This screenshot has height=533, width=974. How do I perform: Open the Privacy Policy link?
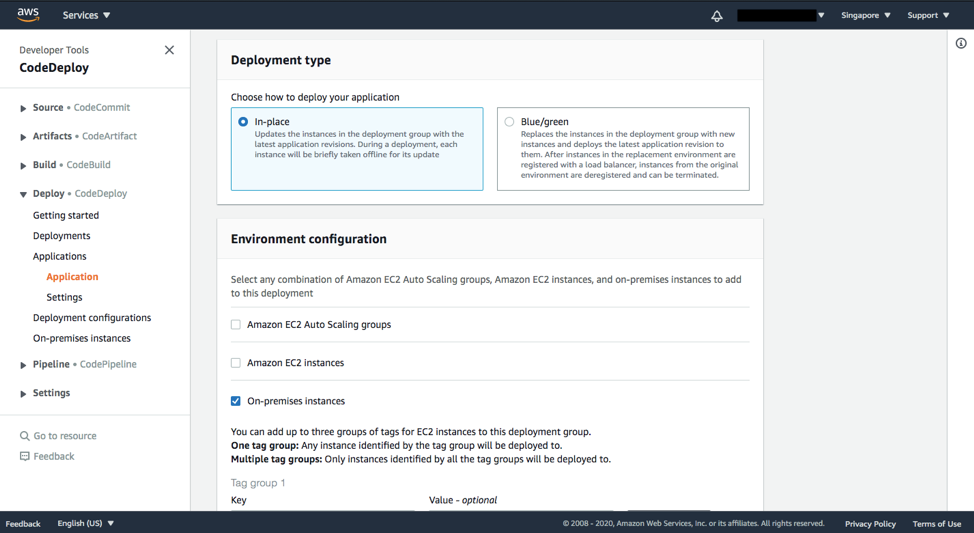pos(870,524)
